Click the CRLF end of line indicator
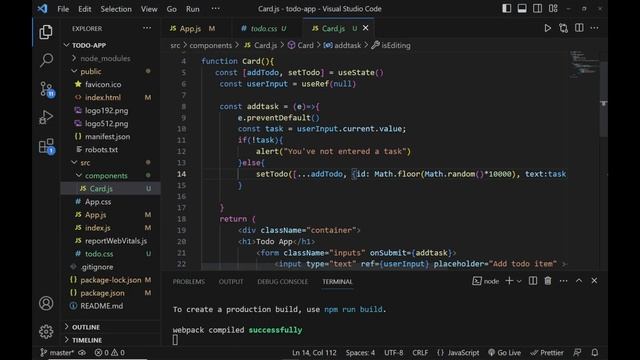Image resolution: width=640 pixels, height=360 pixels. coord(420,353)
